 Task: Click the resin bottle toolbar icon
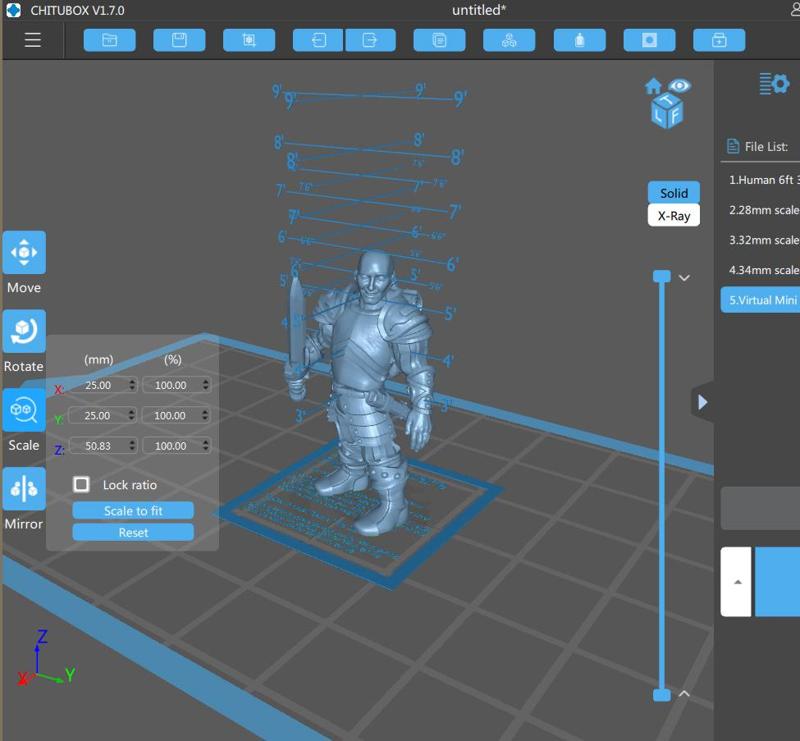[x=579, y=40]
